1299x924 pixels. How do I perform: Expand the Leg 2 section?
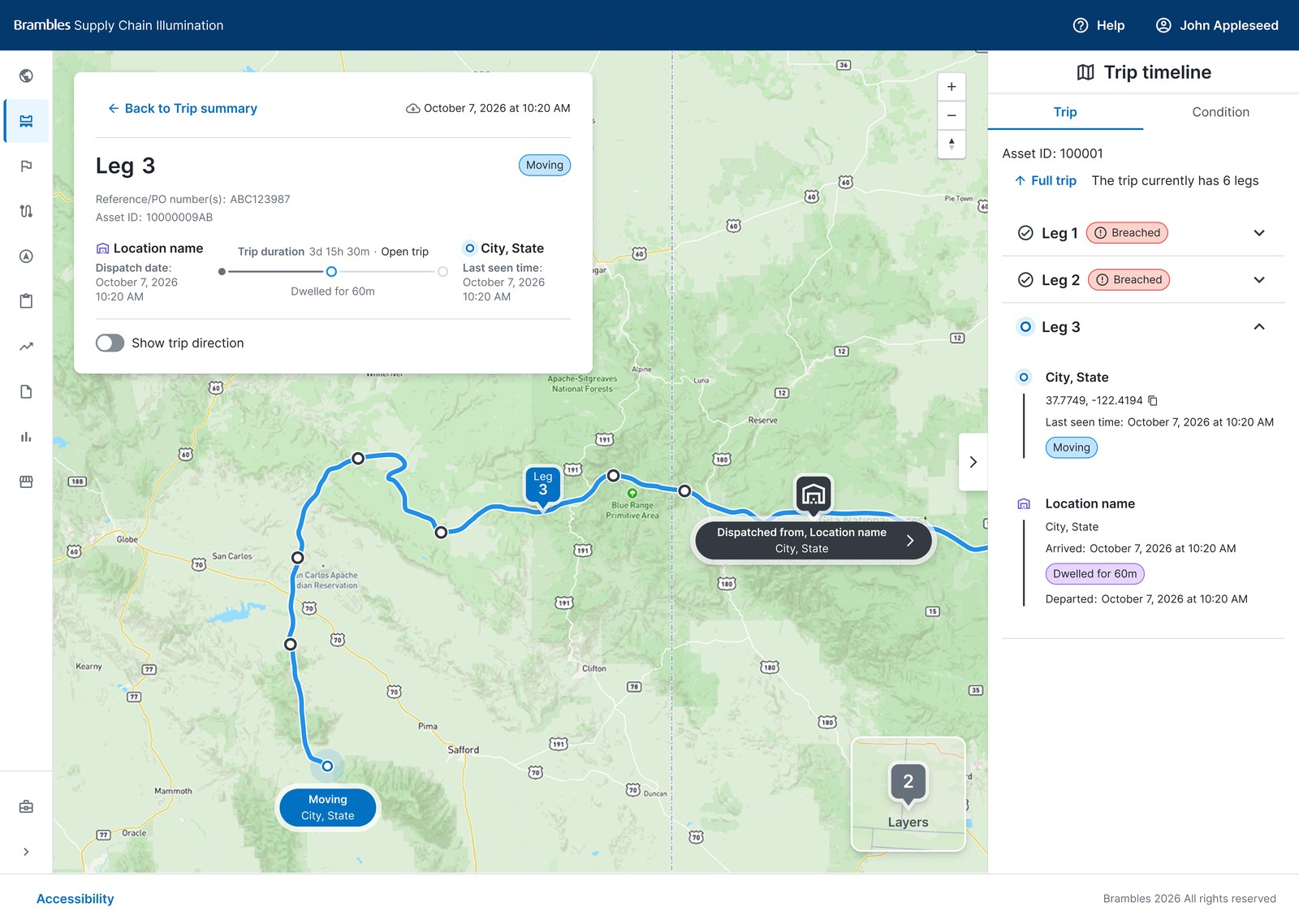pyautogui.click(x=1259, y=280)
